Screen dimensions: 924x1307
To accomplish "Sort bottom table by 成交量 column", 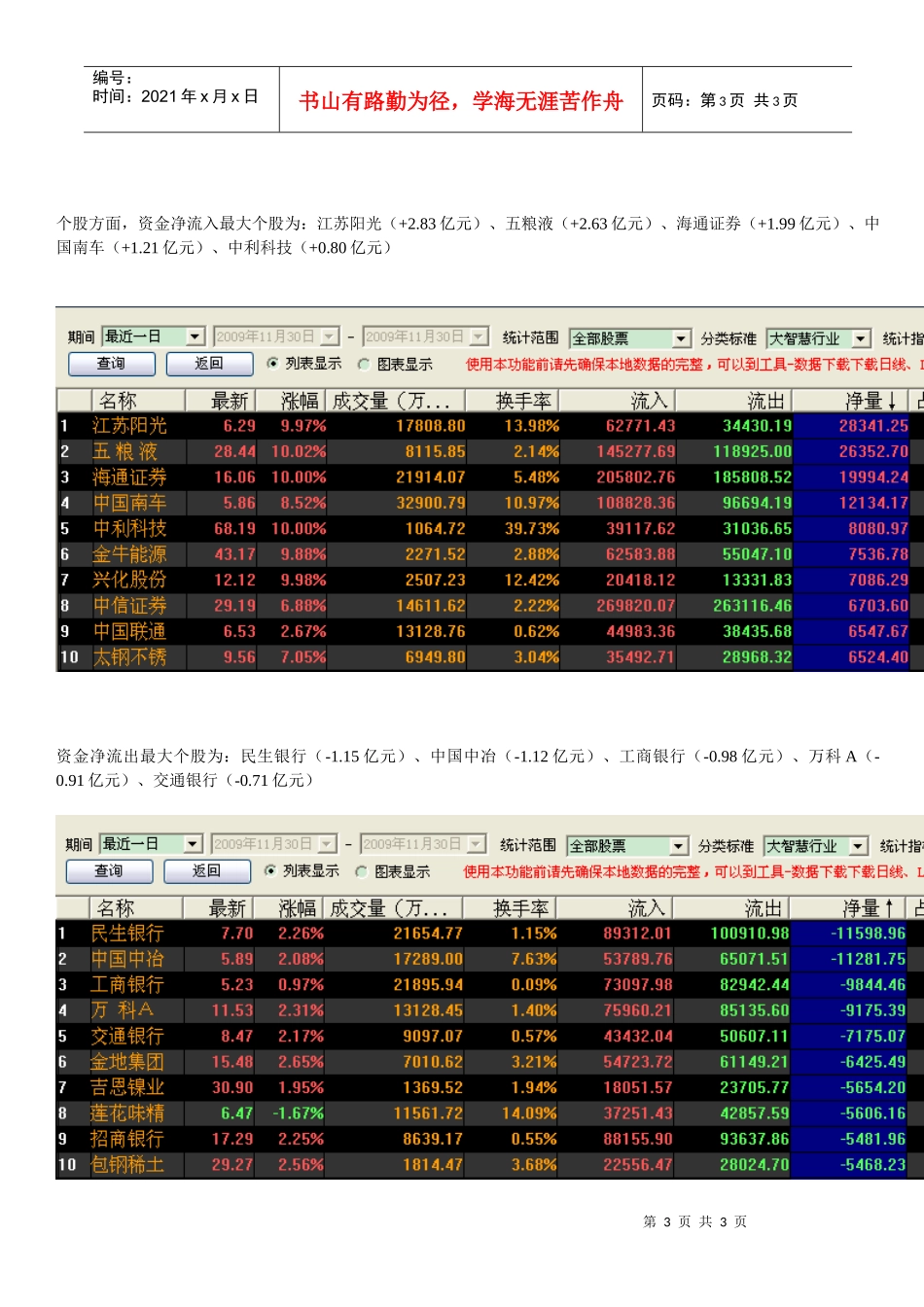I will (393, 908).
